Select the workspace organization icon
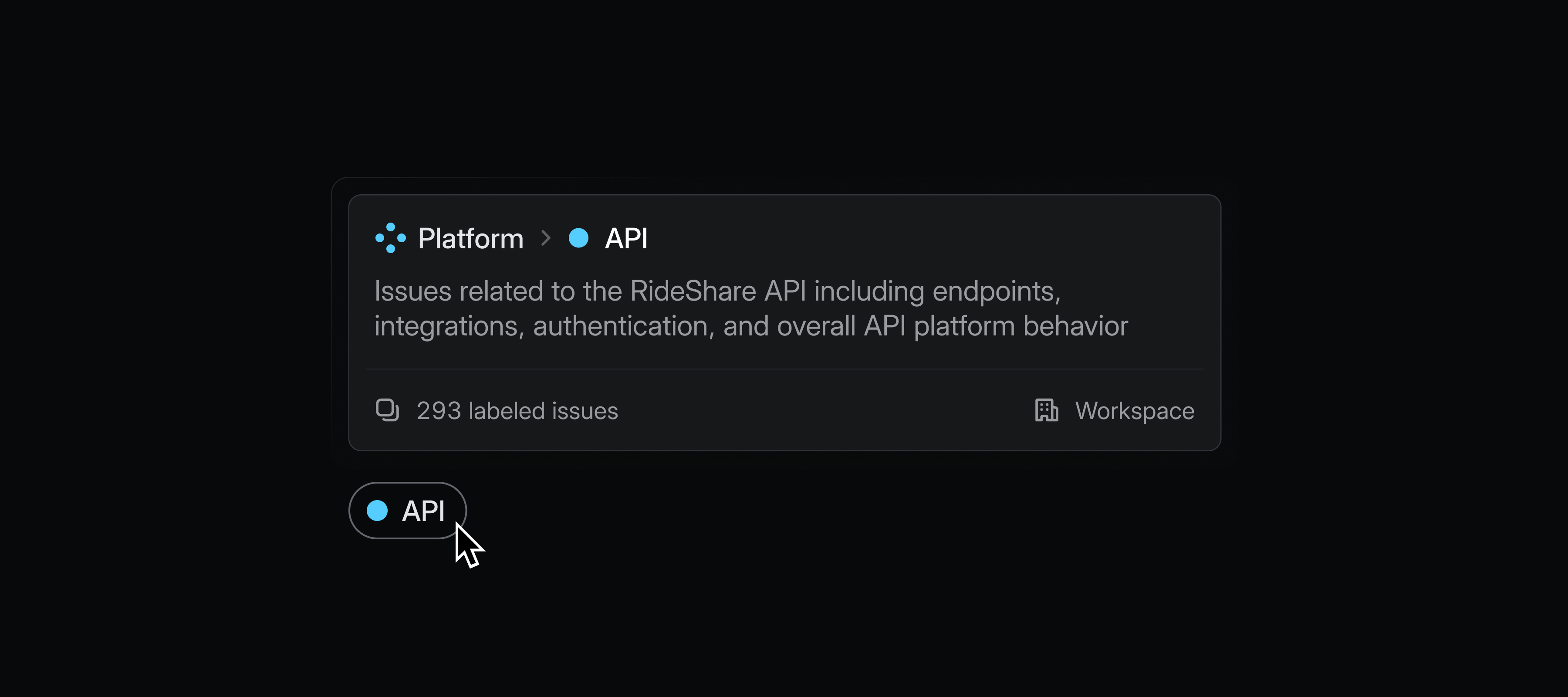Viewport: 1568px width, 697px height. [x=1046, y=410]
